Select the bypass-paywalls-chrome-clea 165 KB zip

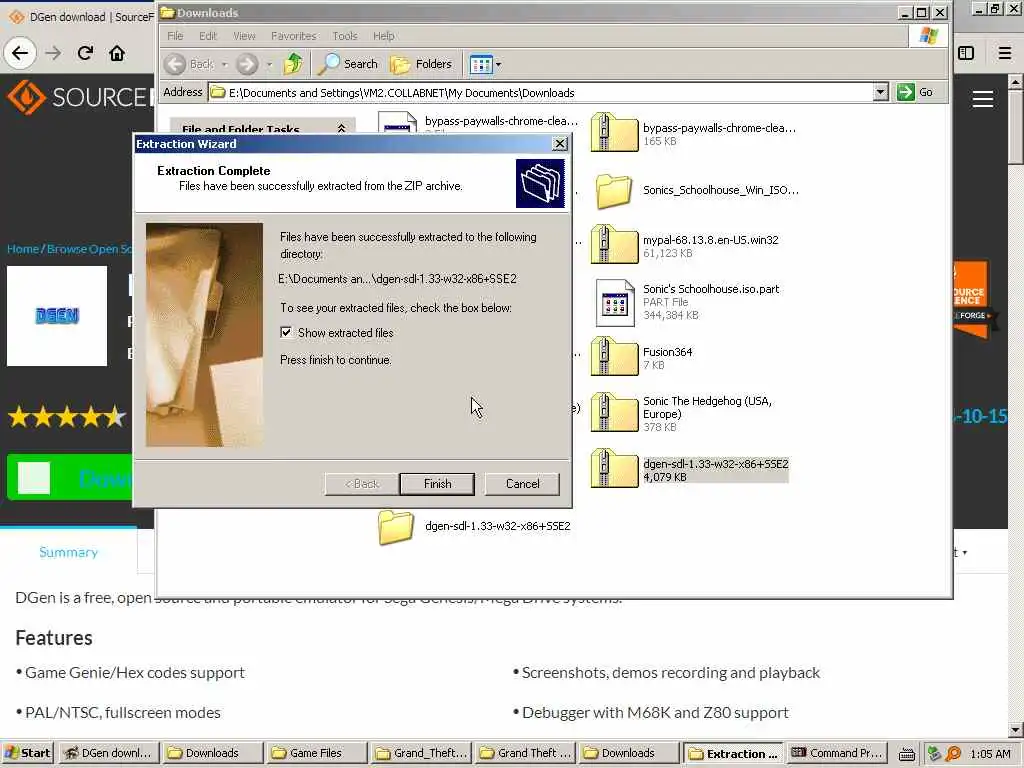694,133
